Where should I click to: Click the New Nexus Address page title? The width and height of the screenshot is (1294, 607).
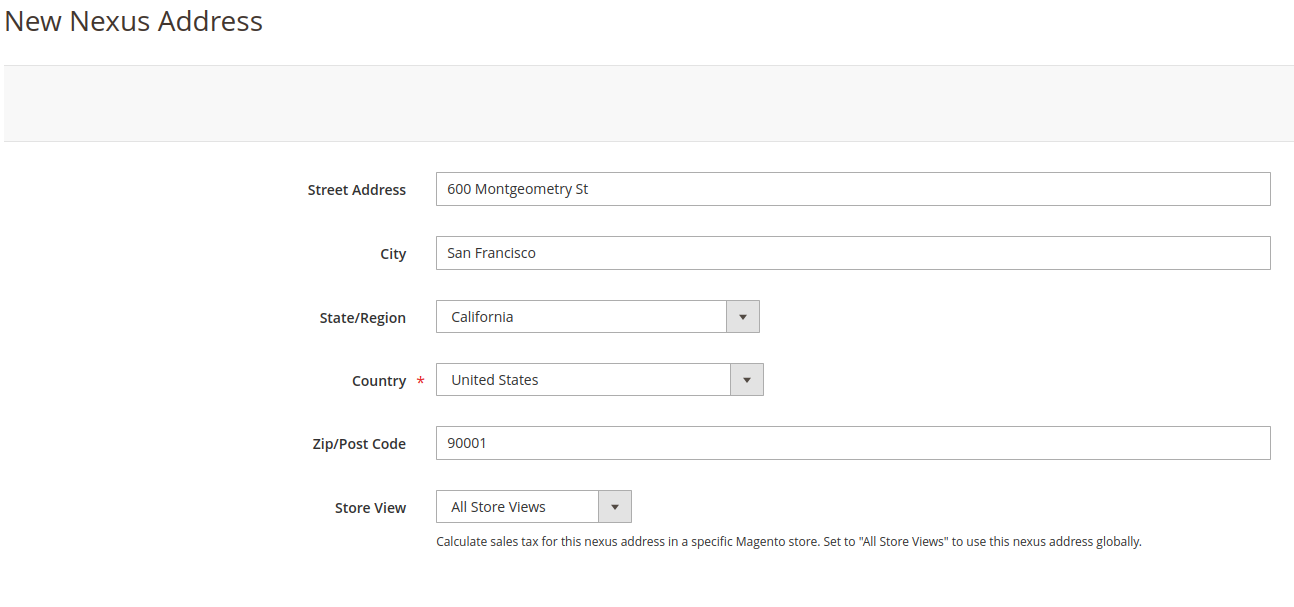[134, 21]
